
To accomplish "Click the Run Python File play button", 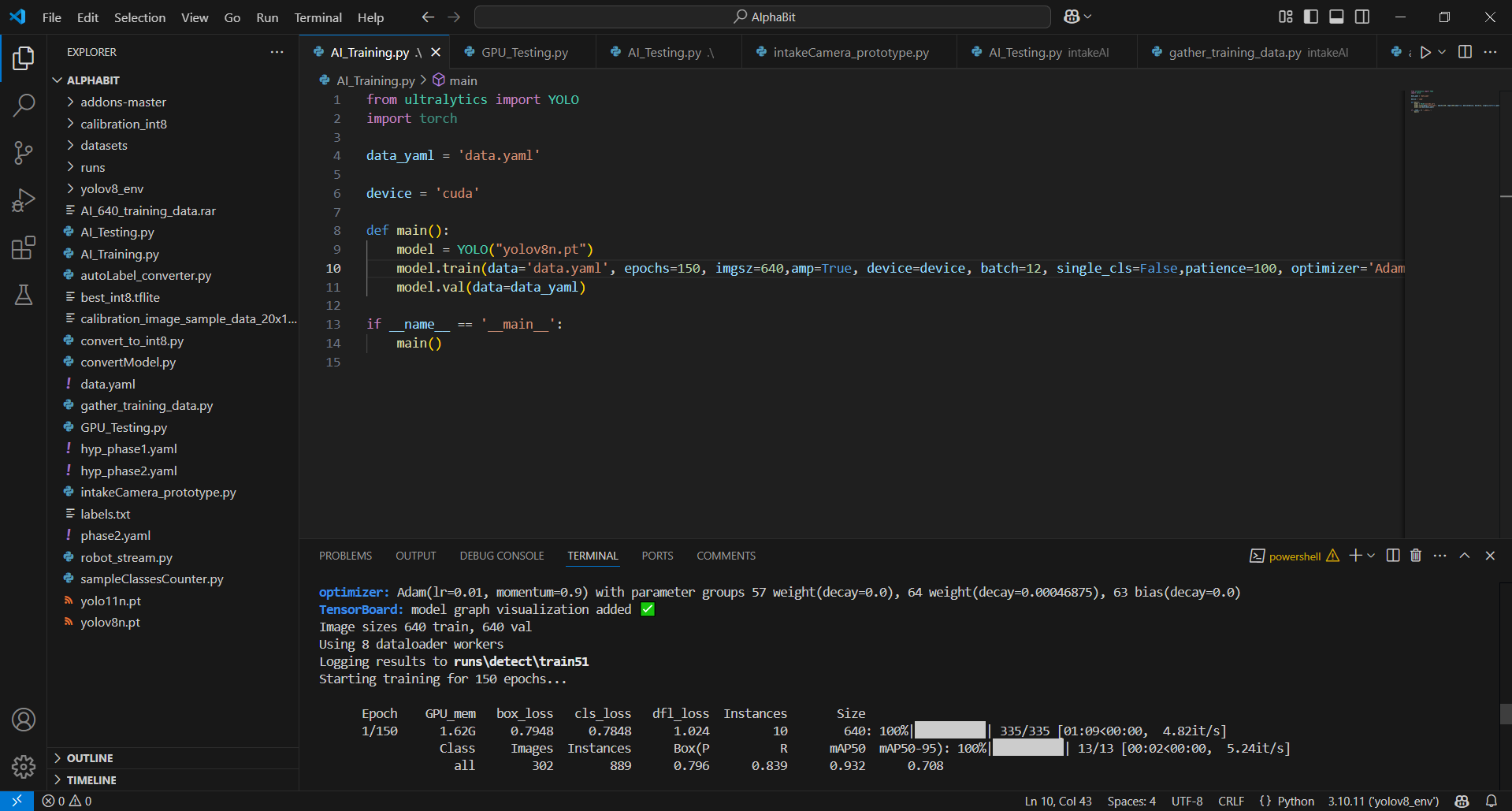I will point(1425,52).
